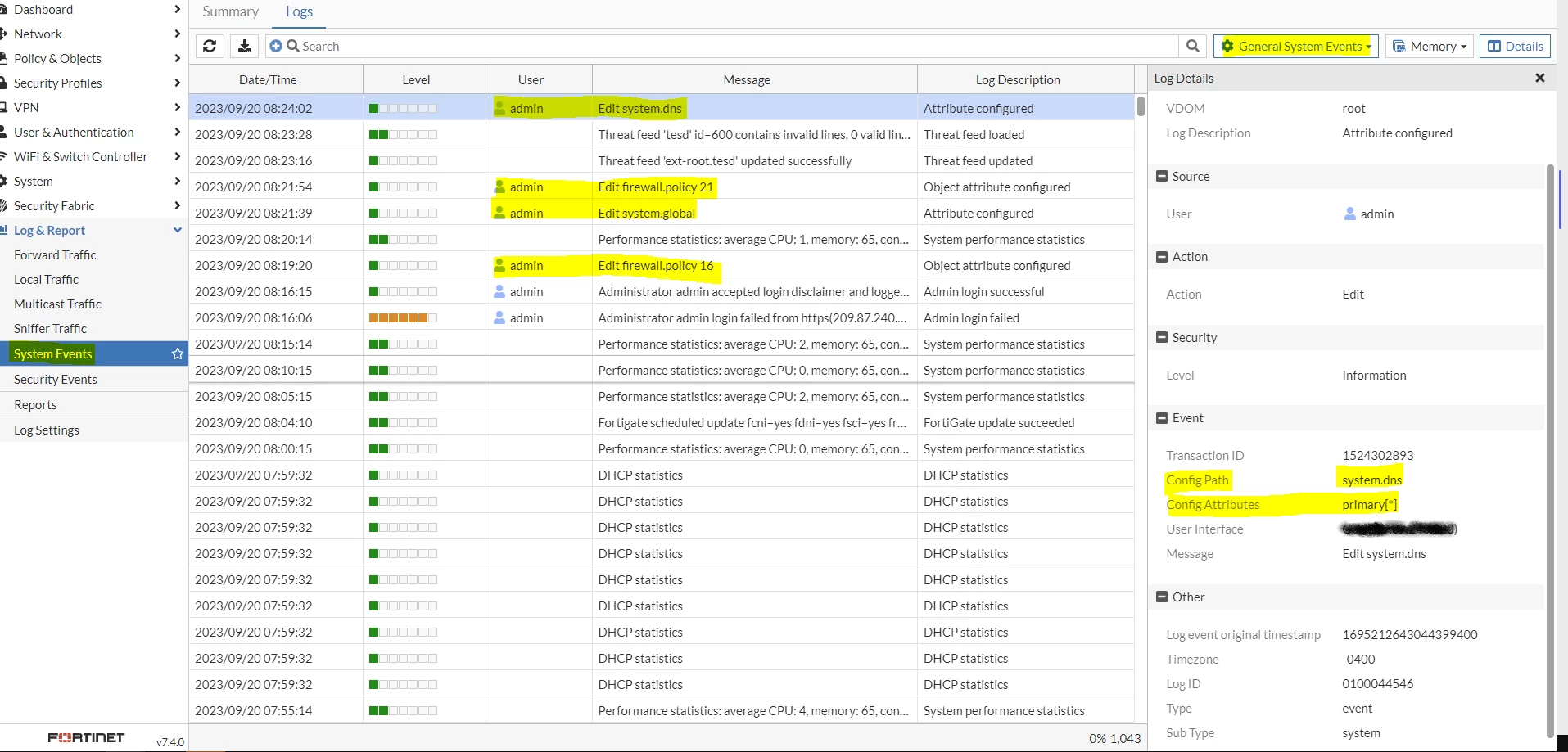Select the 'Edit system.global' log row
The height and width of the screenshot is (752, 1568).
pos(662,213)
